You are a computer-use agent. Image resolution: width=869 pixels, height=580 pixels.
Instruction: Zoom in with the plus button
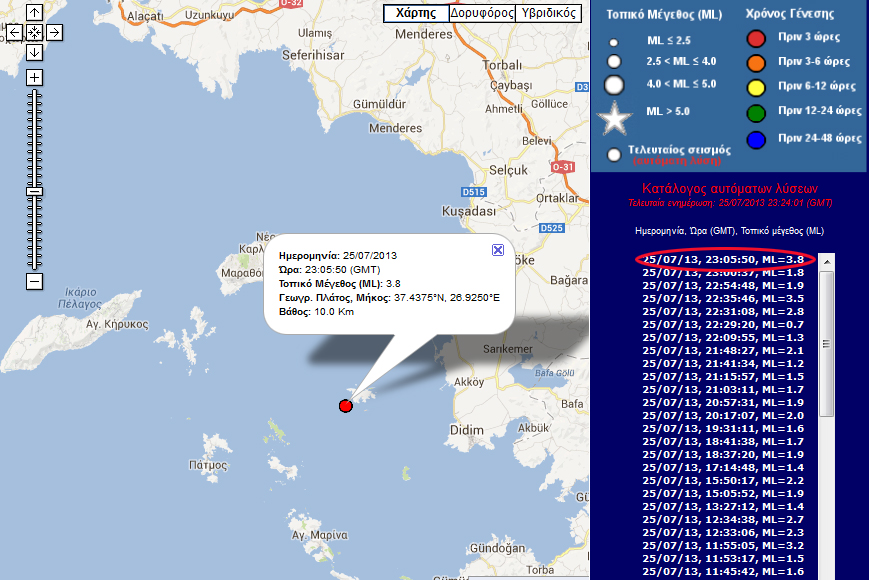(34, 77)
